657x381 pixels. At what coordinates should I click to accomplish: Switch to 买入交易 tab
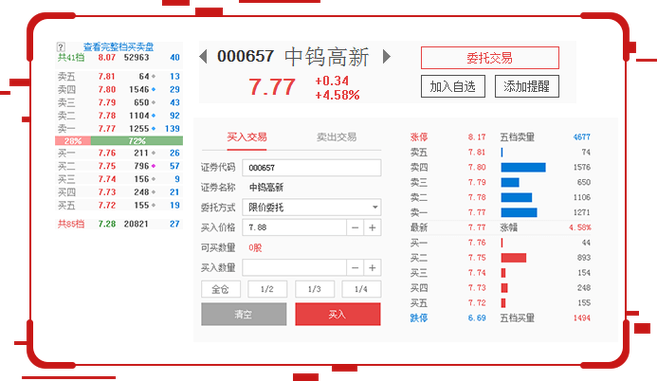click(x=247, y=137)
